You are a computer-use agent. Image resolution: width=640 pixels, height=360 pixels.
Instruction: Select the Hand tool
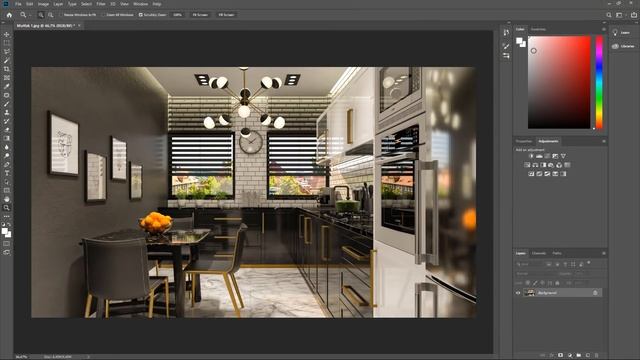click(7, 199)
